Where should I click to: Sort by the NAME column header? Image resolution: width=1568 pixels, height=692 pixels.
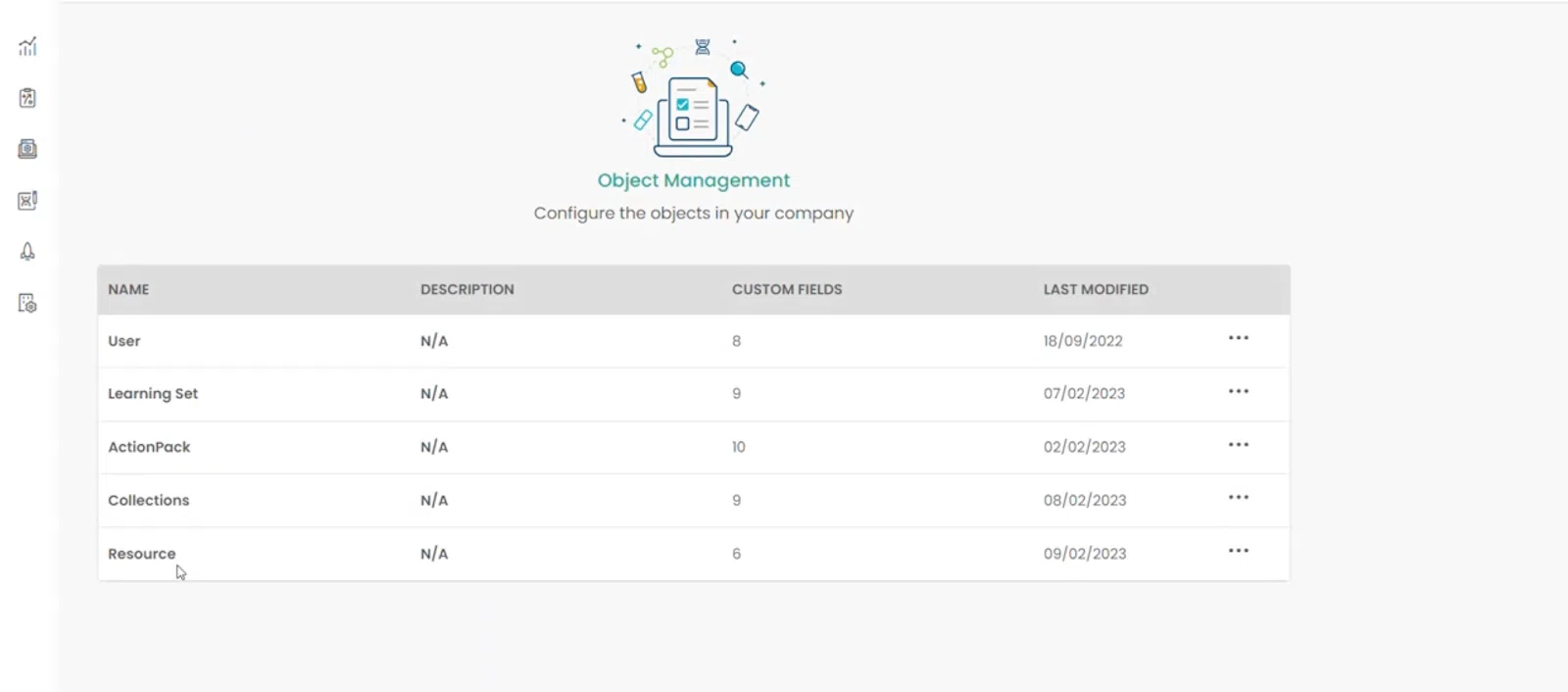point(128,289)
